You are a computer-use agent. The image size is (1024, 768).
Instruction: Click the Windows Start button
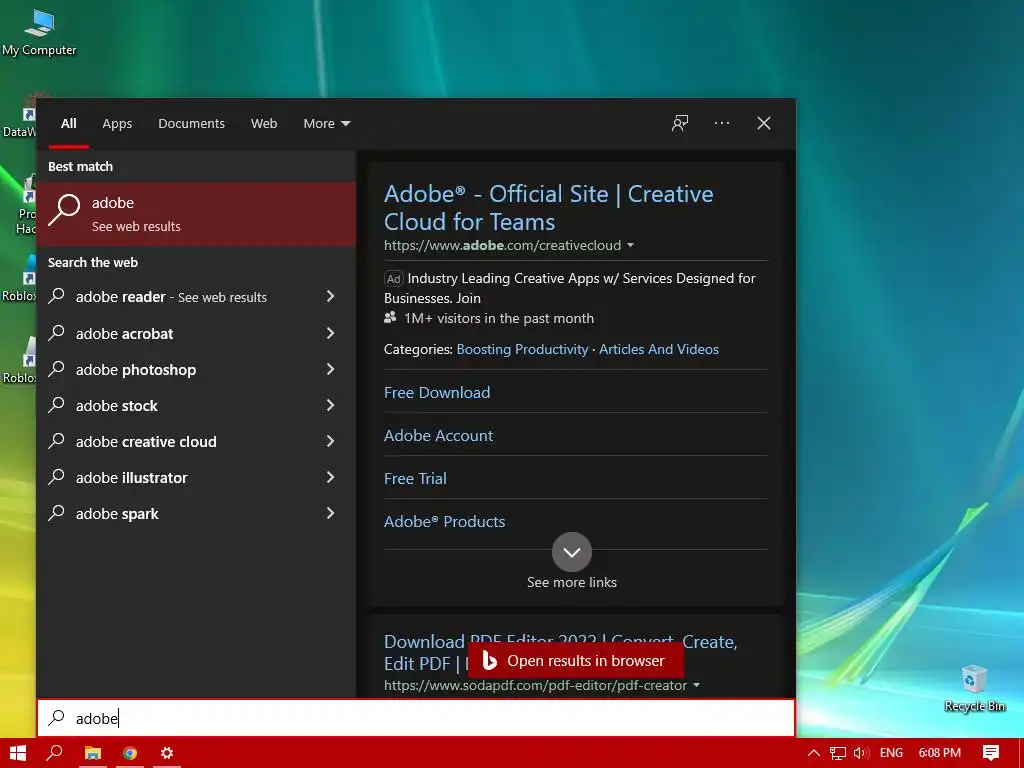(x=18, y=753)
